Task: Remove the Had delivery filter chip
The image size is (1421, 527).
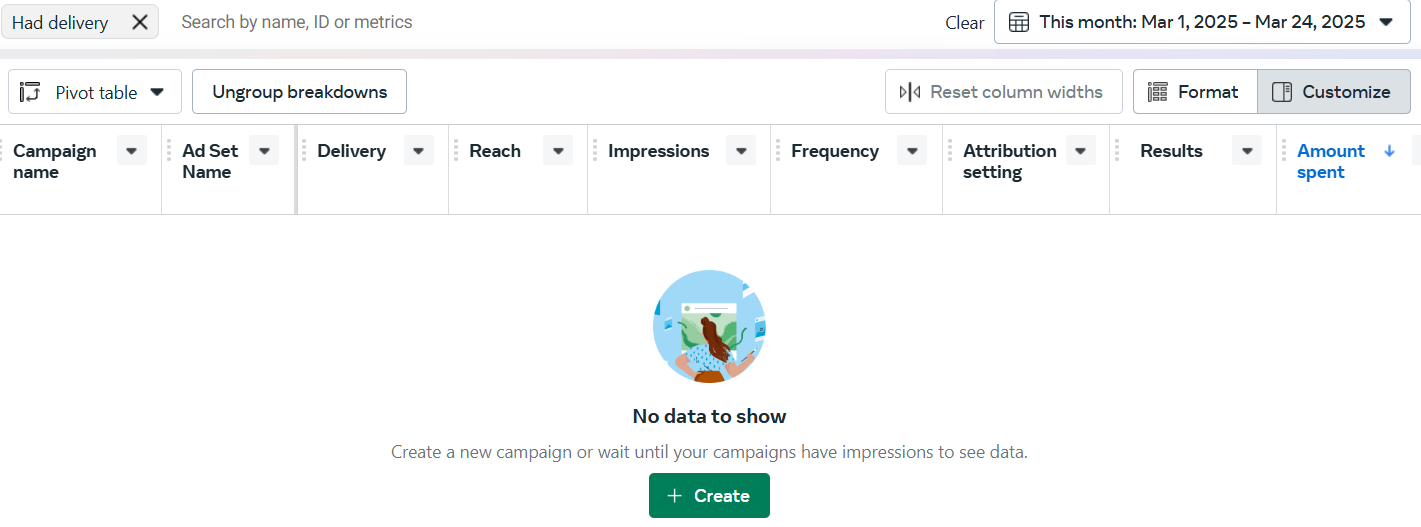Action: coord(140,22)
